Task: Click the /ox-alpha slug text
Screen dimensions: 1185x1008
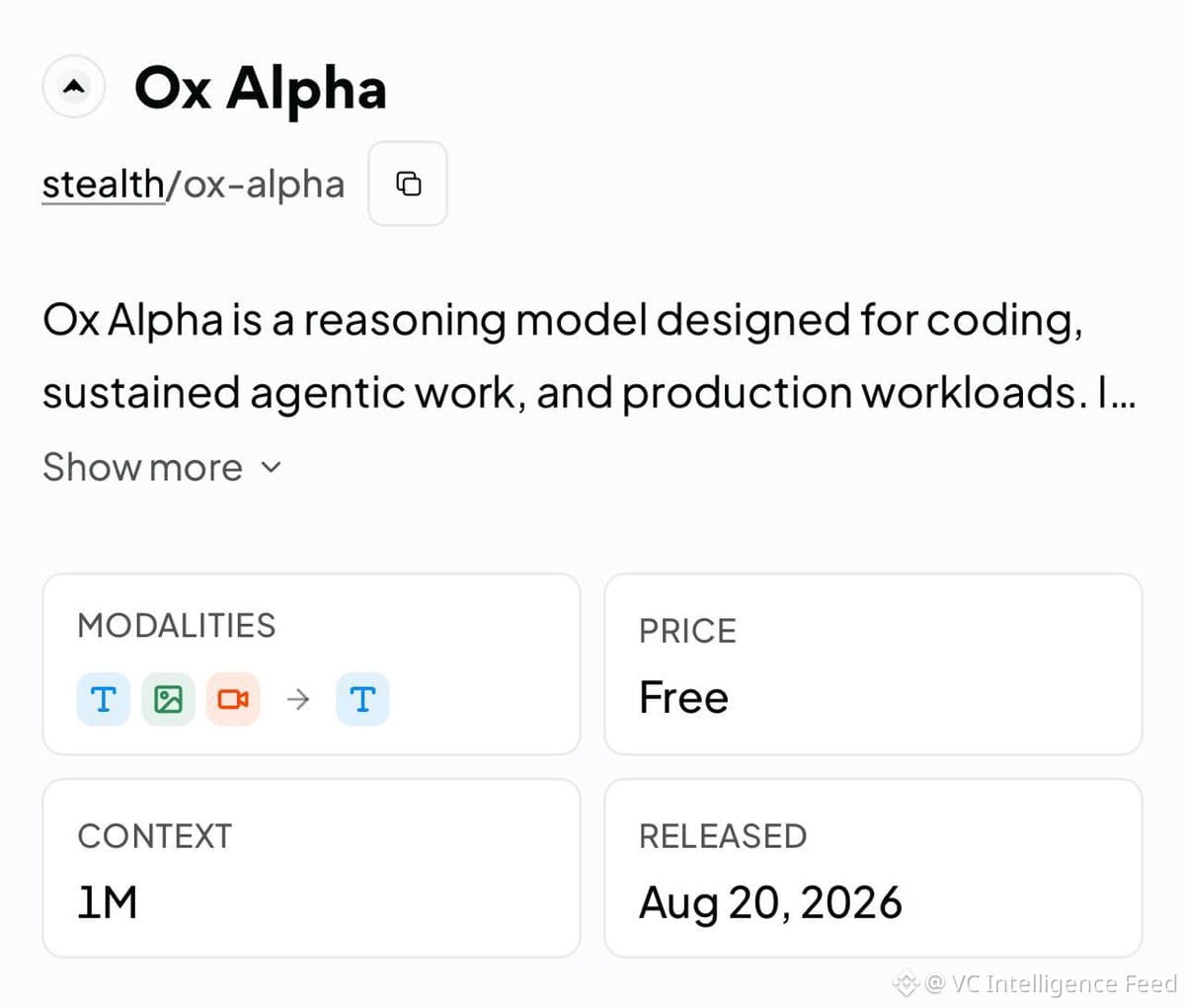Action: pos(255,185)
